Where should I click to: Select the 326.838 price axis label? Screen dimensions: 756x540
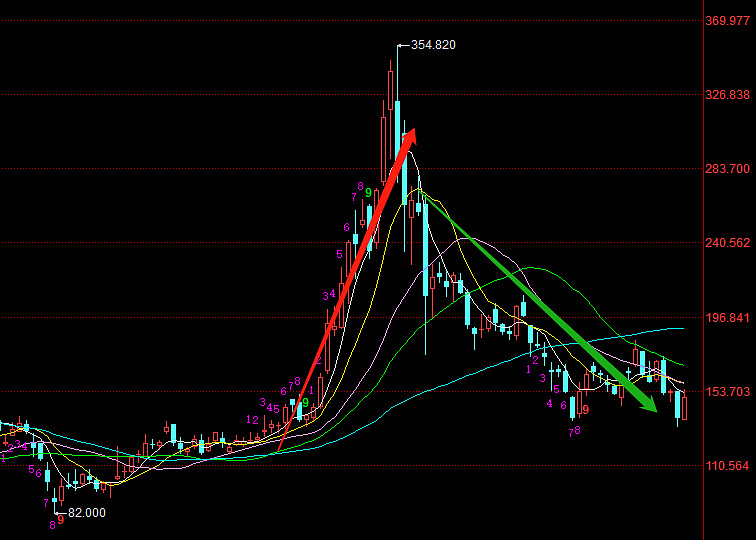[728, 95]
